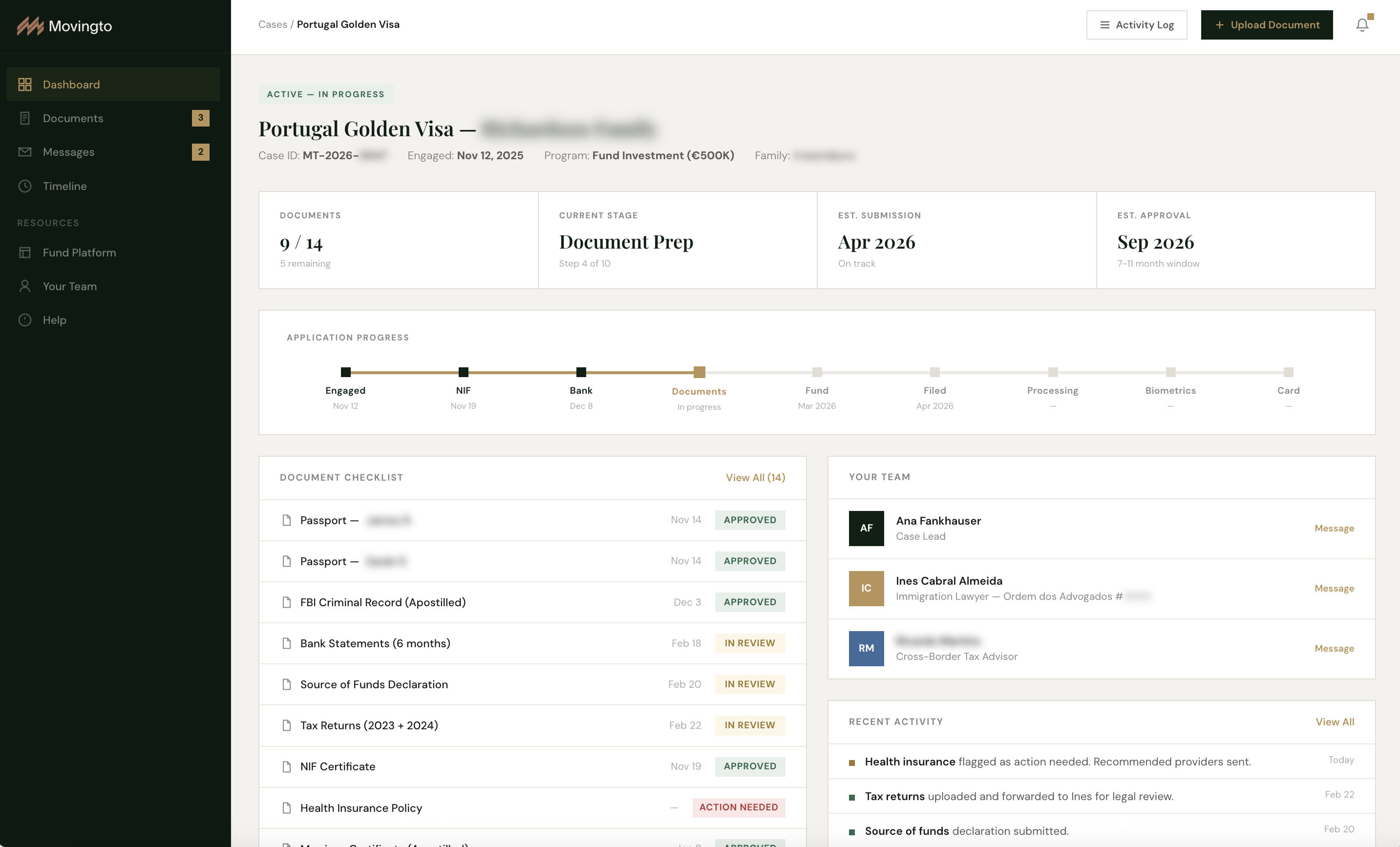Image resolution: width=1400 pixels, height=847 pixels.
Task: Click the Movingto logo icon
Action: click(x=30, y=26)
